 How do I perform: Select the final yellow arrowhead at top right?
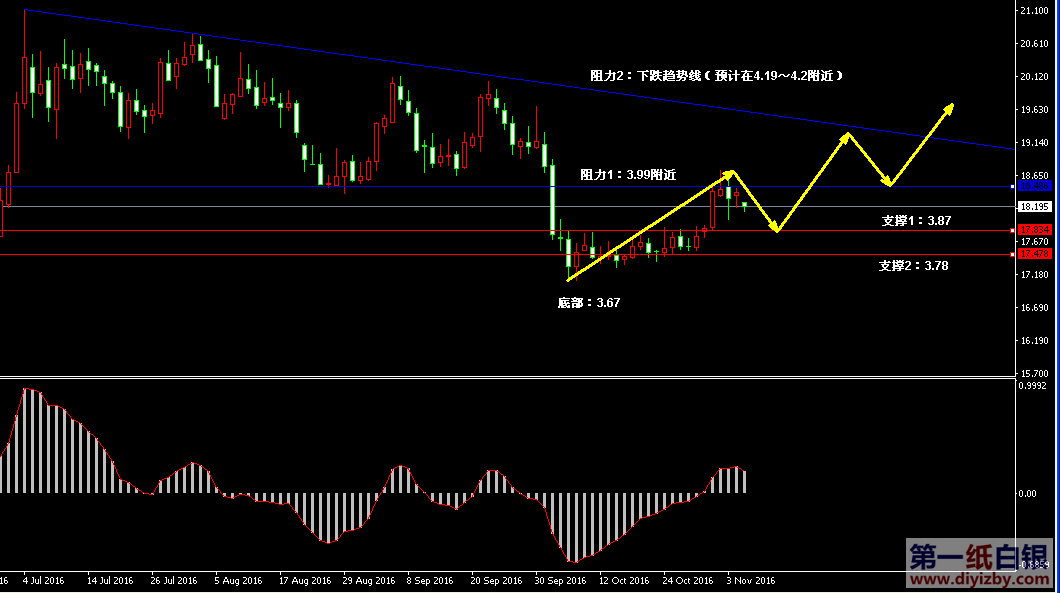coord(948,108)
